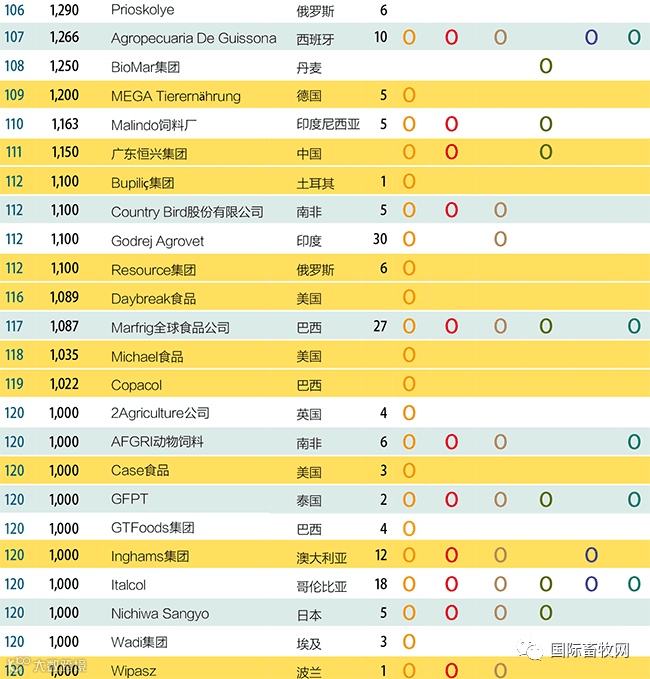Click 2Agriculture公司 company name

coord(160,413)
